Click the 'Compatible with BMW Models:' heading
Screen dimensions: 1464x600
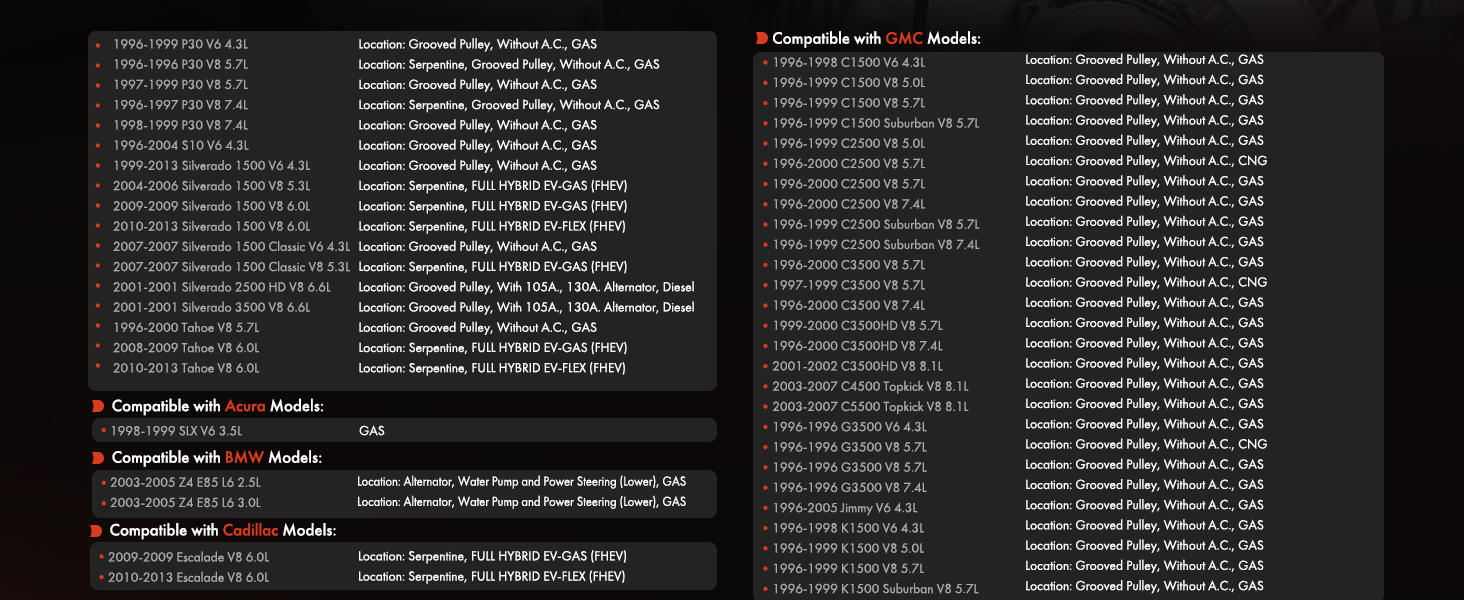click(x=216, y=458)
